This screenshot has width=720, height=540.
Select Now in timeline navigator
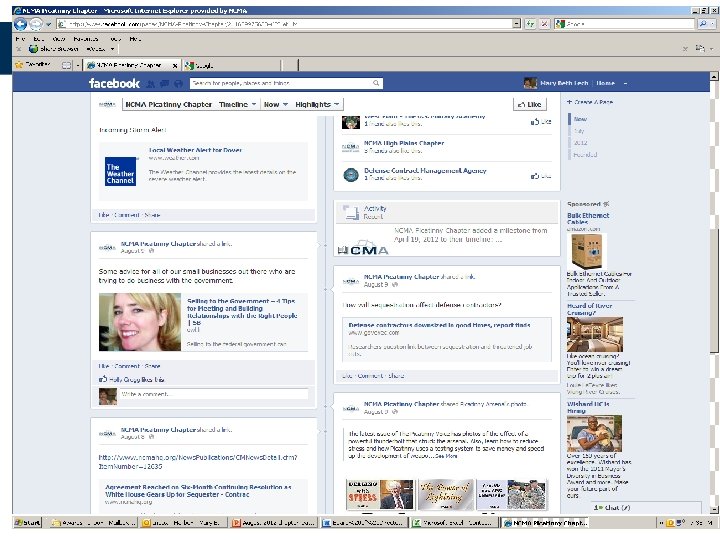580,119
